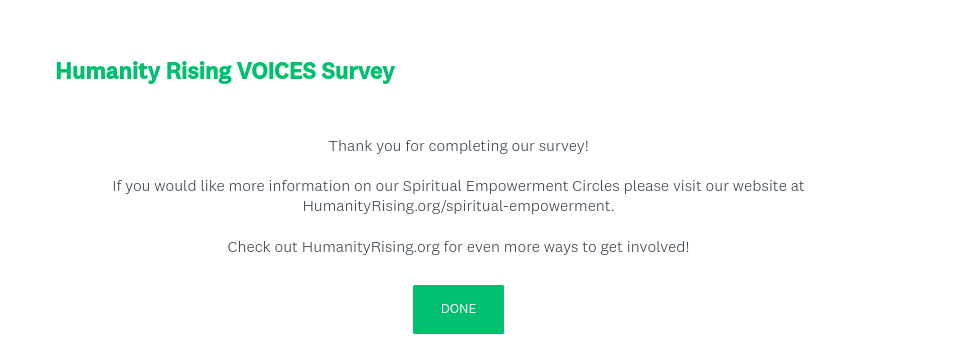Select the Humanity Rising VOICES Survey heading
This screenshot has width=976, height=364.
[x=225, y=71]
